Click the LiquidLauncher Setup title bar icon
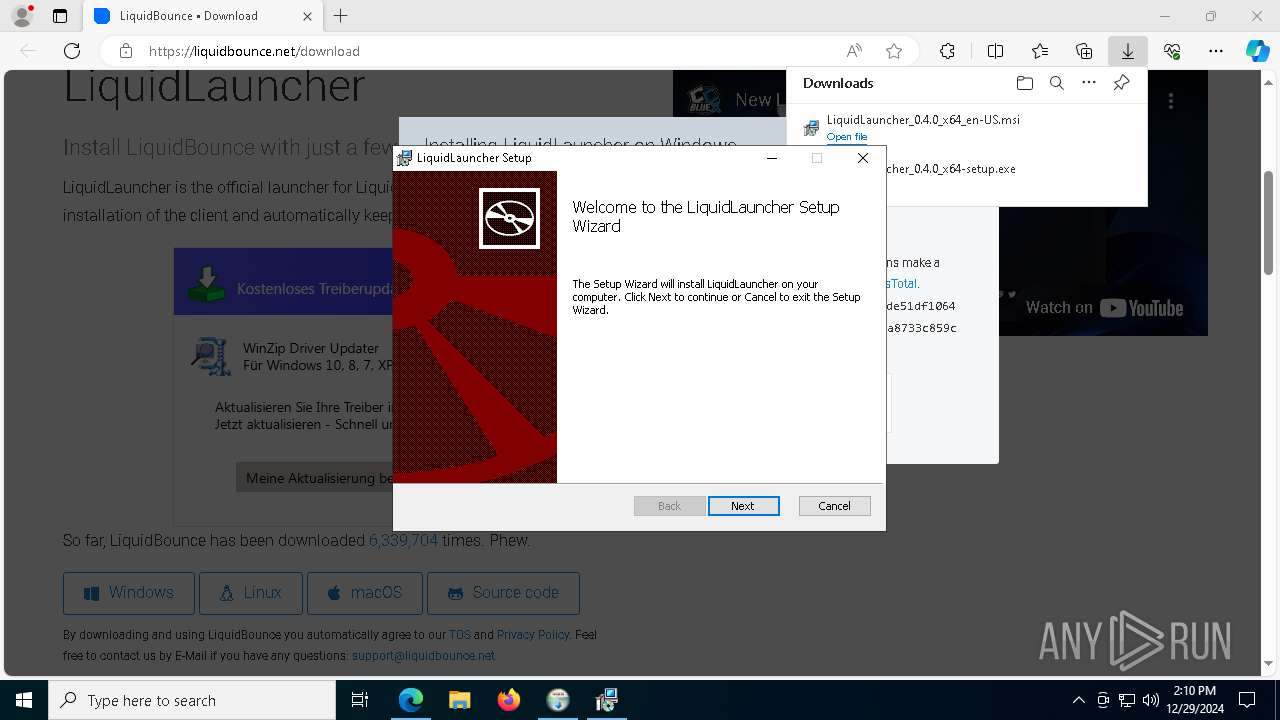 [x=404, y=158]
